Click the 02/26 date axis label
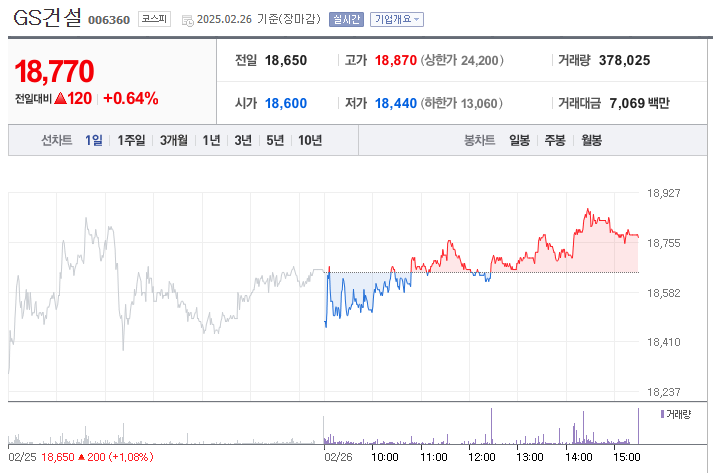 [338, 457]
